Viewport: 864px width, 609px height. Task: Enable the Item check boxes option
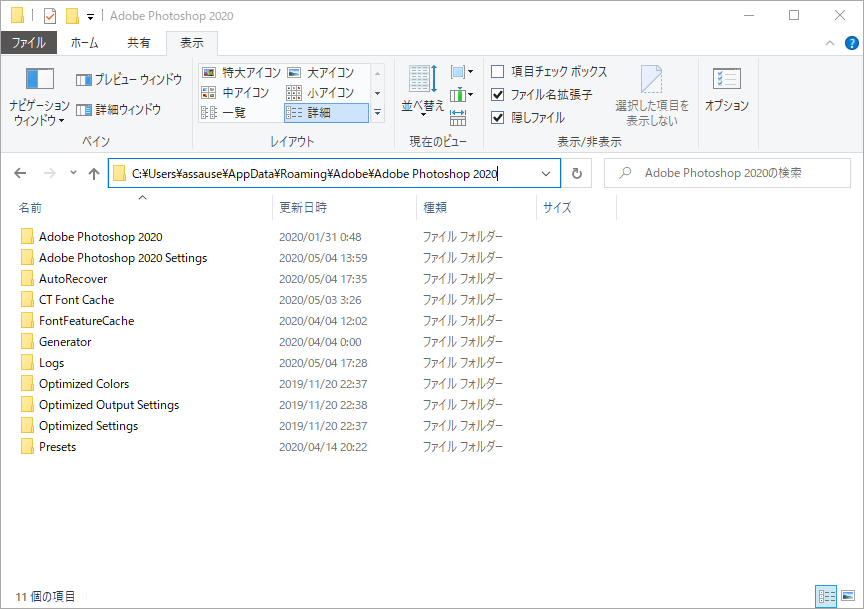pos(549,72)
